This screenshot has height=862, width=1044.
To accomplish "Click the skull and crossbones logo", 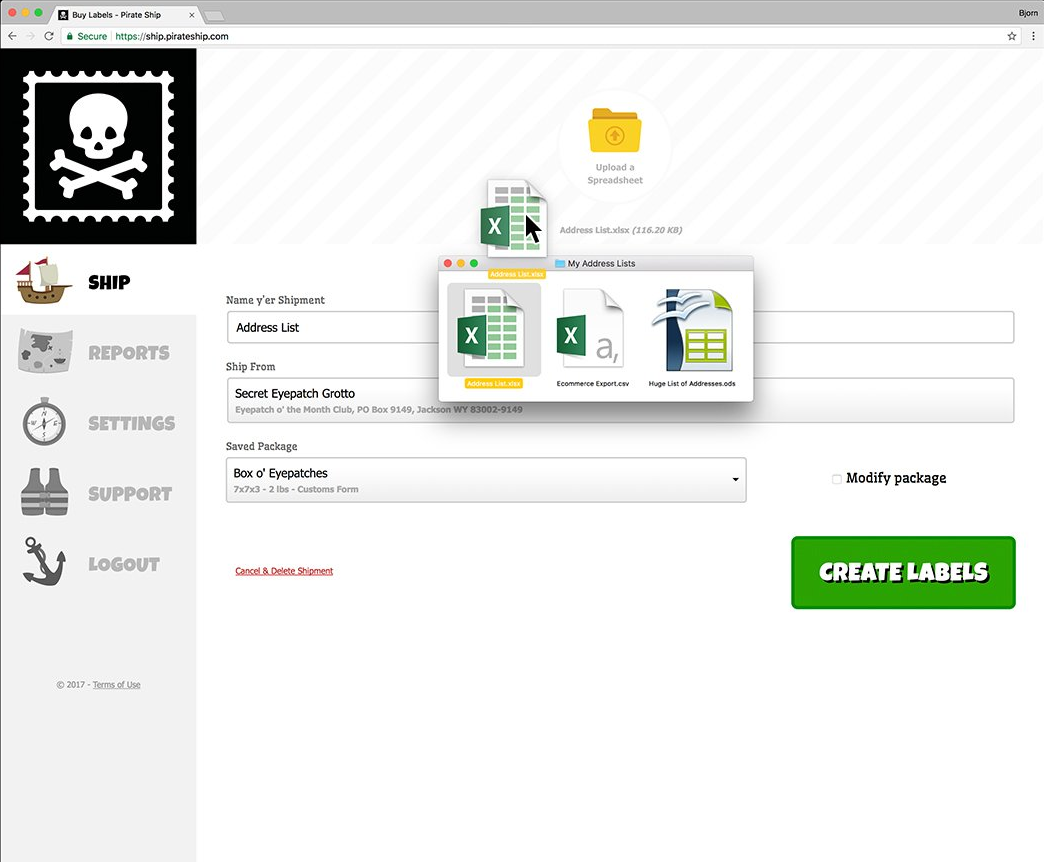I will pos(97,144).
